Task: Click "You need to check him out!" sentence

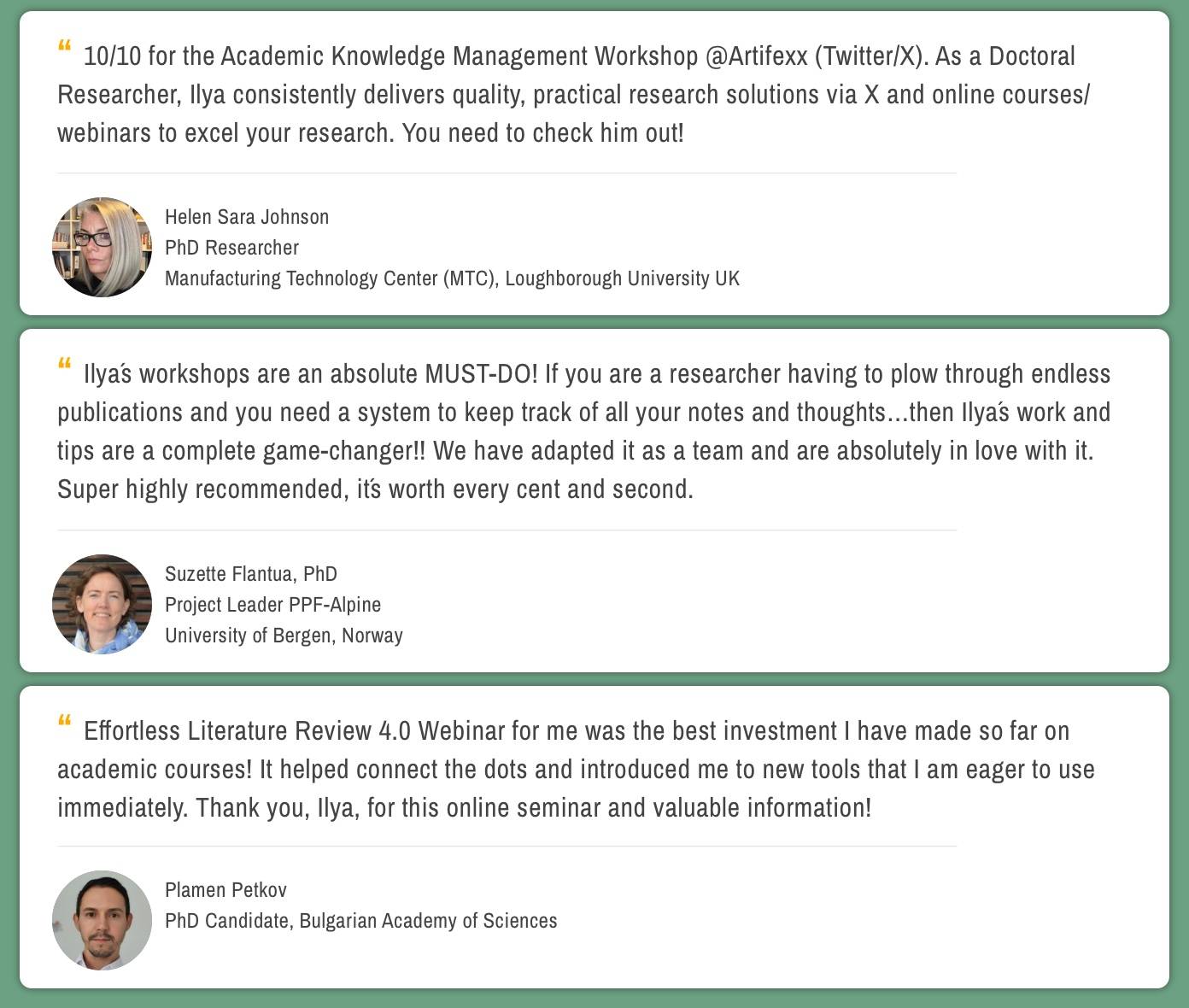Action: point(543,133)
